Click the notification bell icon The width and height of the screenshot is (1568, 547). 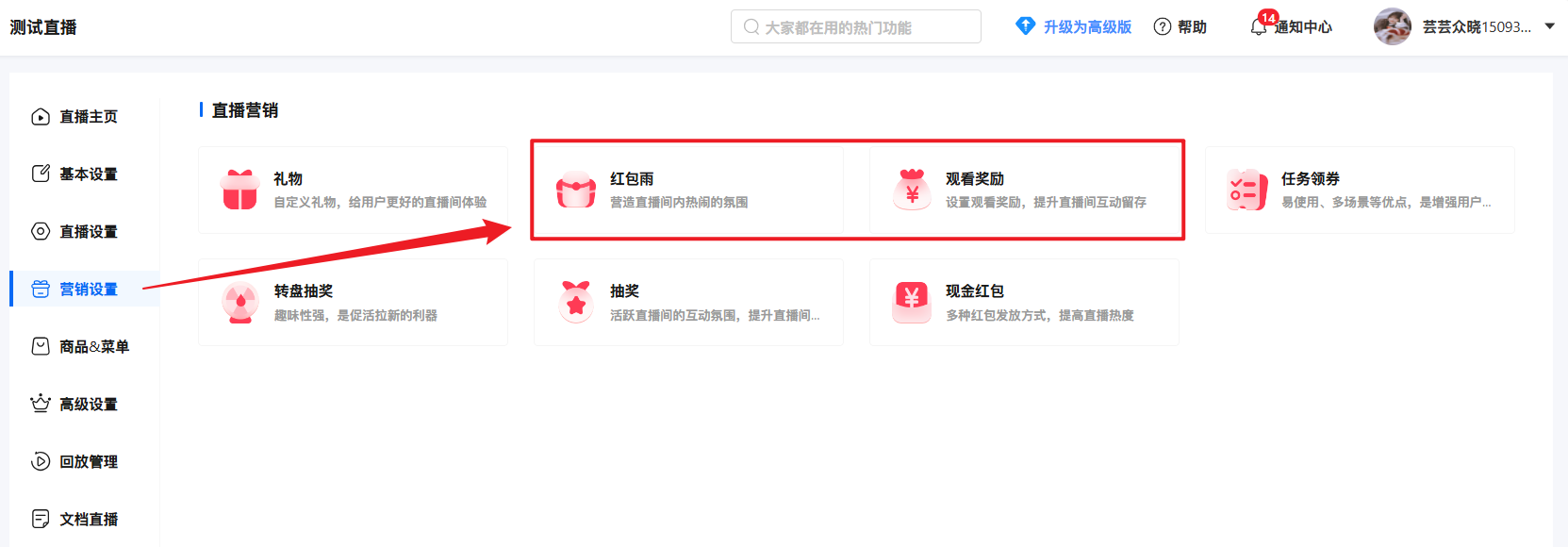[1258, 27]
